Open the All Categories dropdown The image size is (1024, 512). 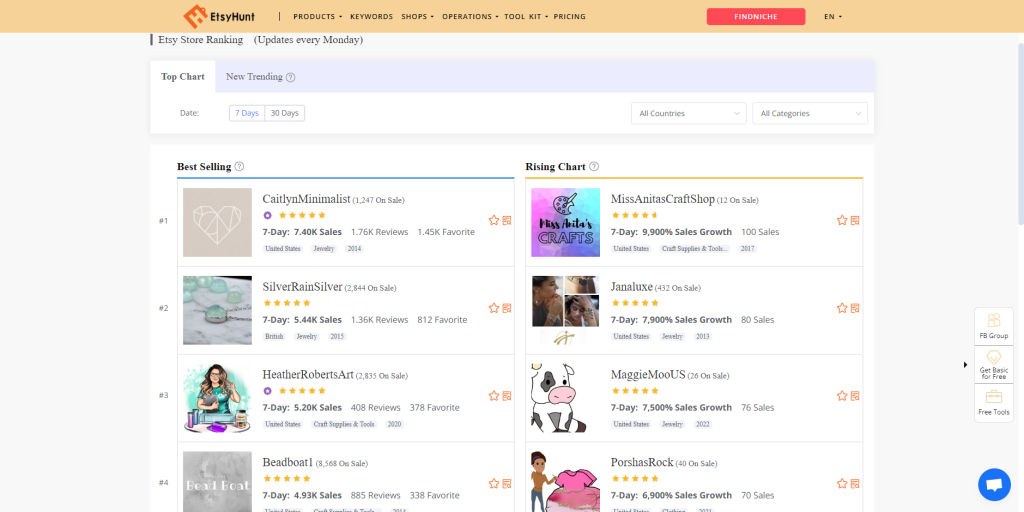pos(809,114)
